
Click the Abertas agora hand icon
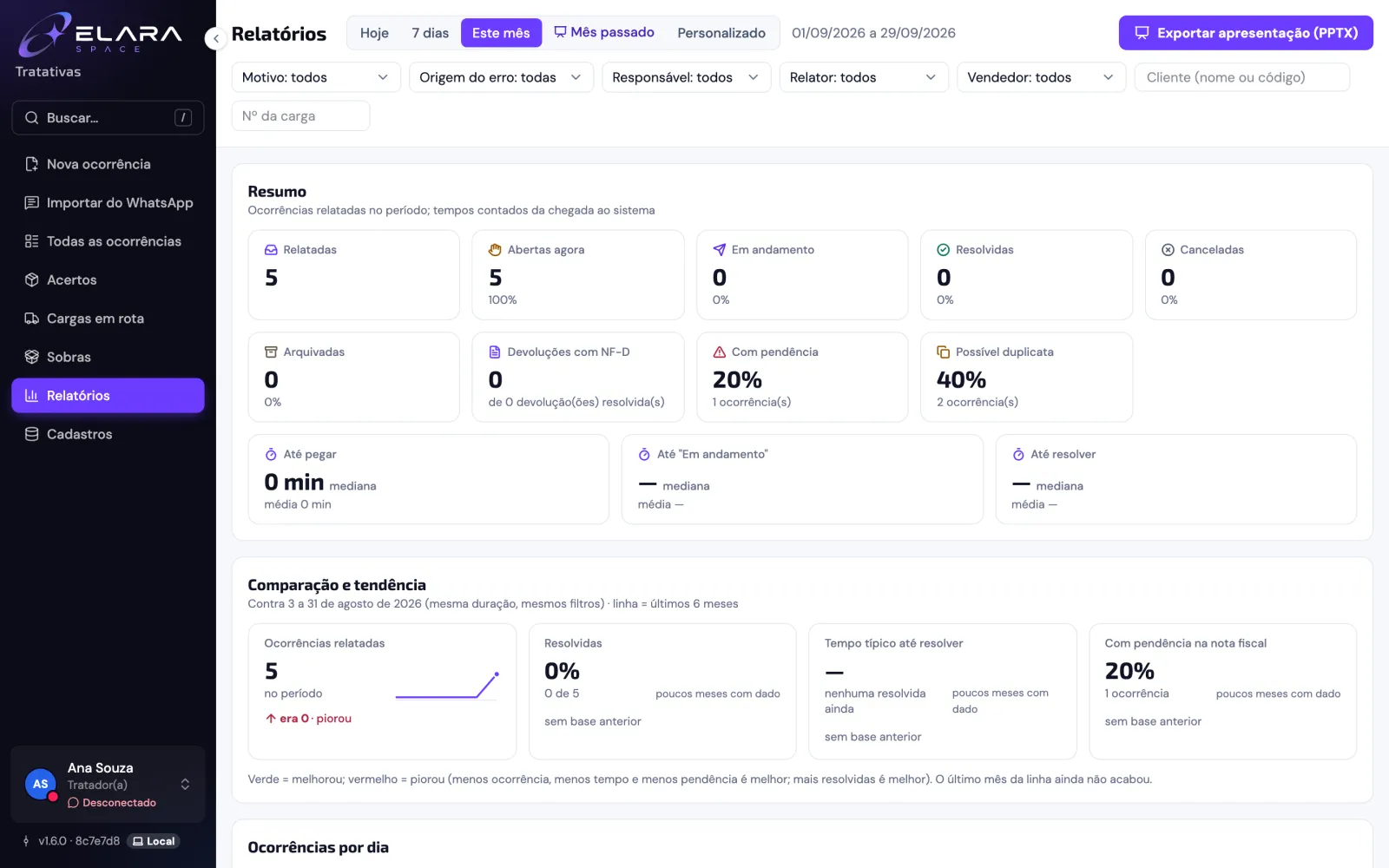tap(495, 250)
